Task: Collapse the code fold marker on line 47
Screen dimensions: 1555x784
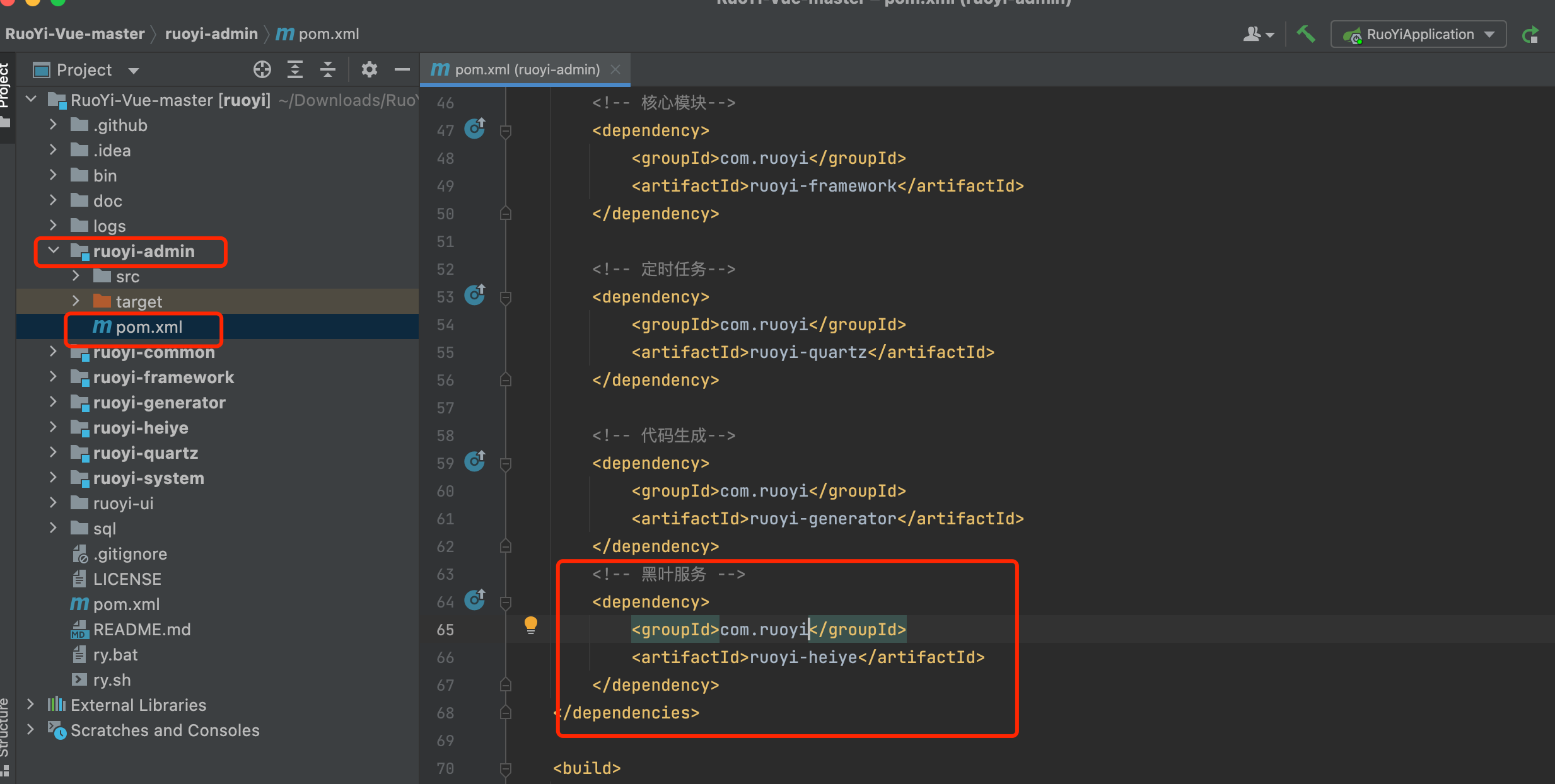Action: 505,131
